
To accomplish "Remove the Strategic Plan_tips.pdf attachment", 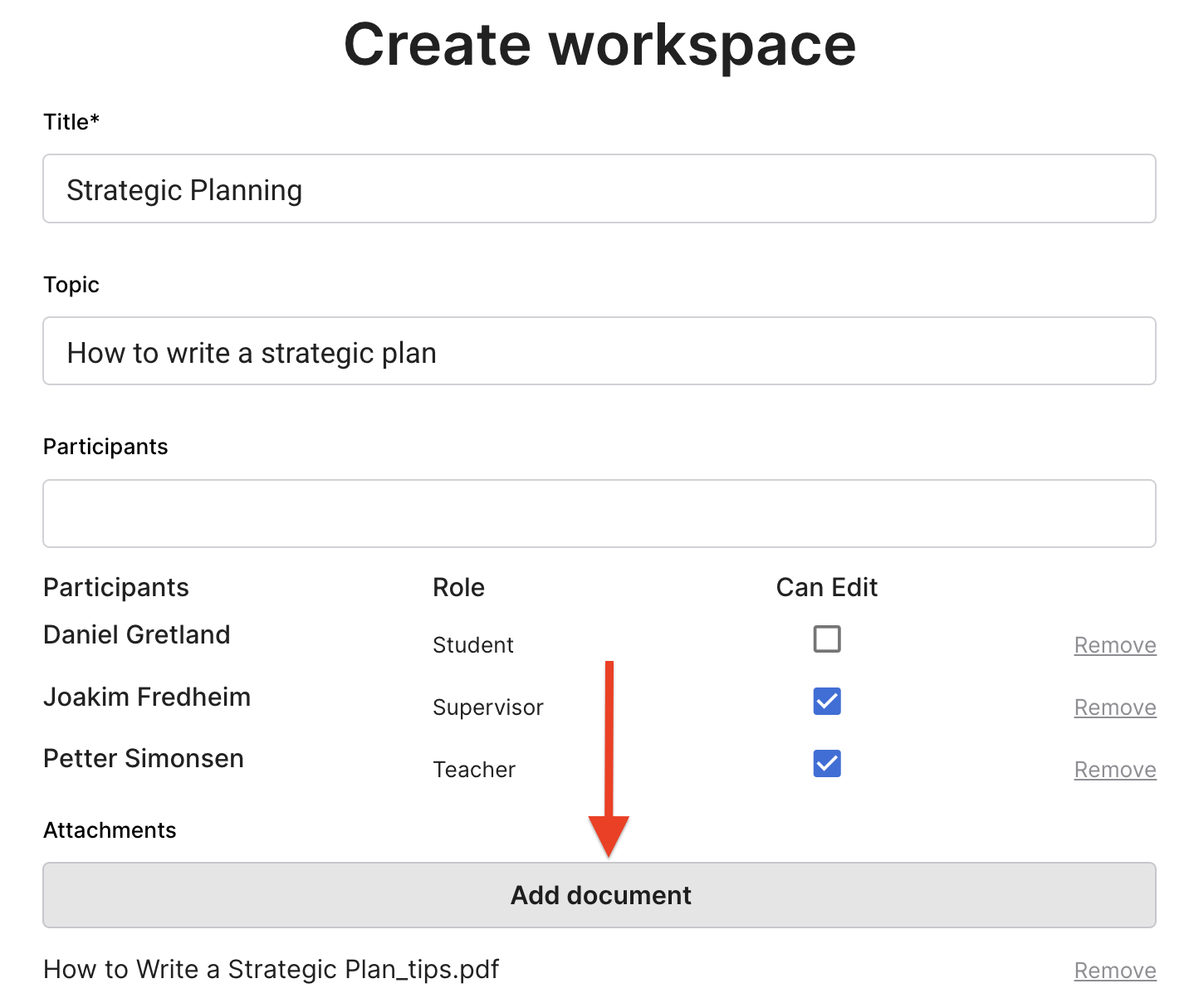I will (x=1114, y=971).
